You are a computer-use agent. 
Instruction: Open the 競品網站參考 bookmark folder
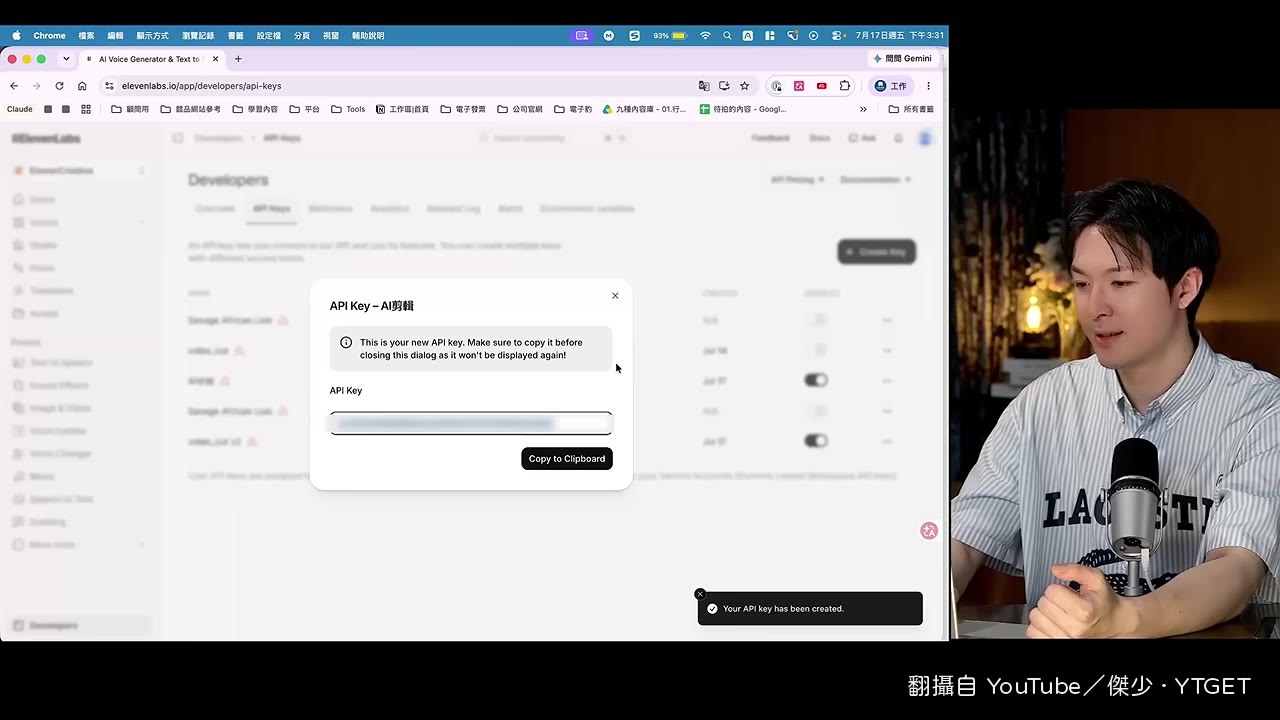click(x=190, y=109)
